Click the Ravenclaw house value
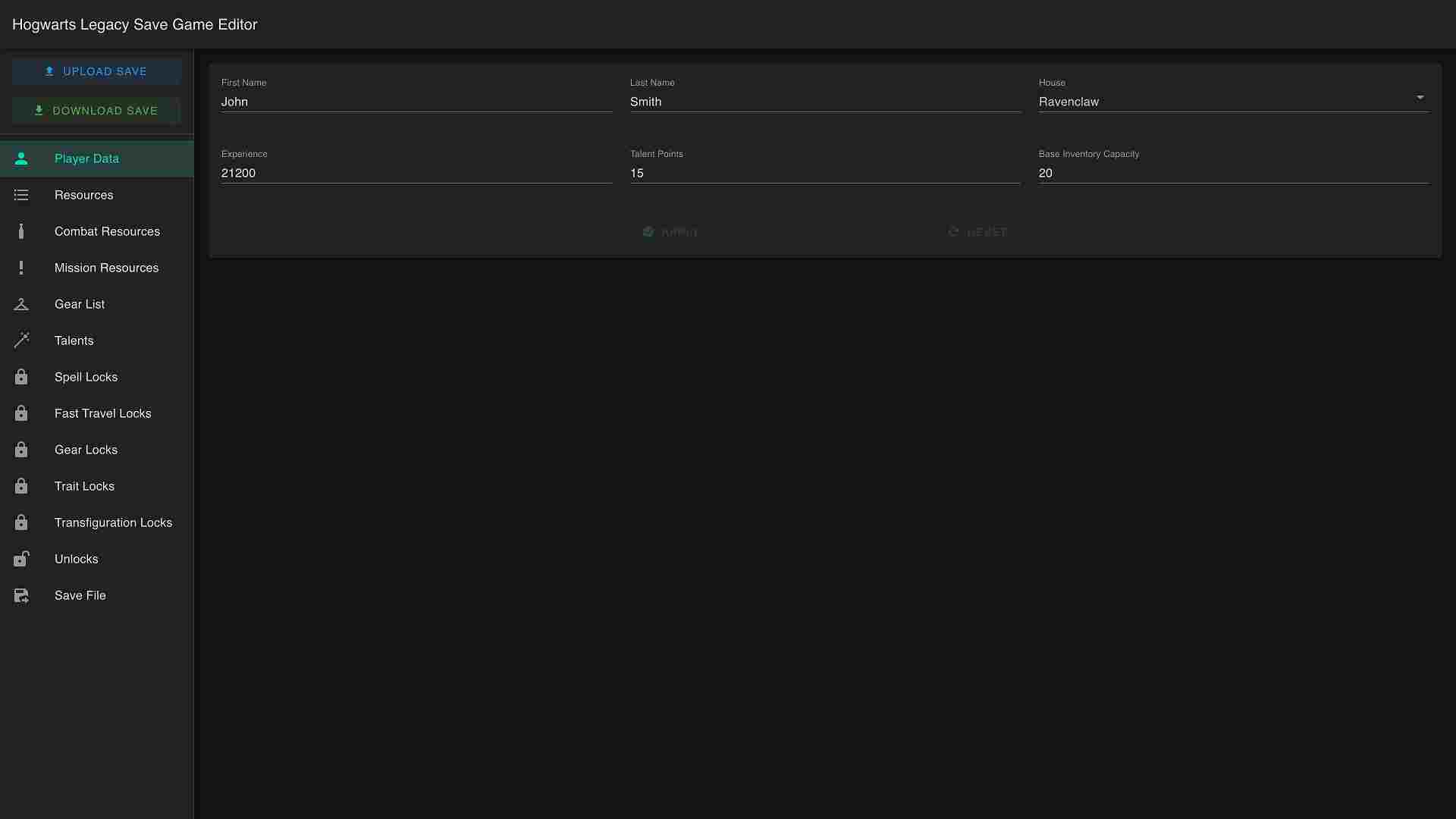 pyautogui.click(x=1068, y=102)
